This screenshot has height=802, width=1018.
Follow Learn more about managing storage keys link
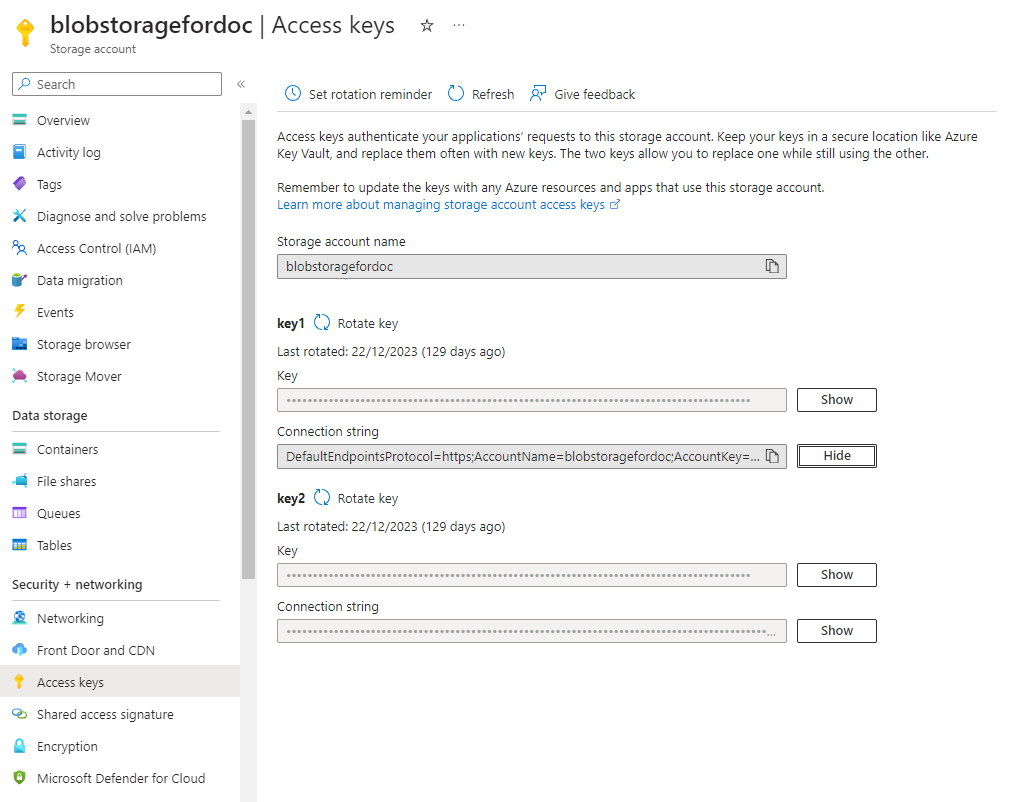coord(448,205)
